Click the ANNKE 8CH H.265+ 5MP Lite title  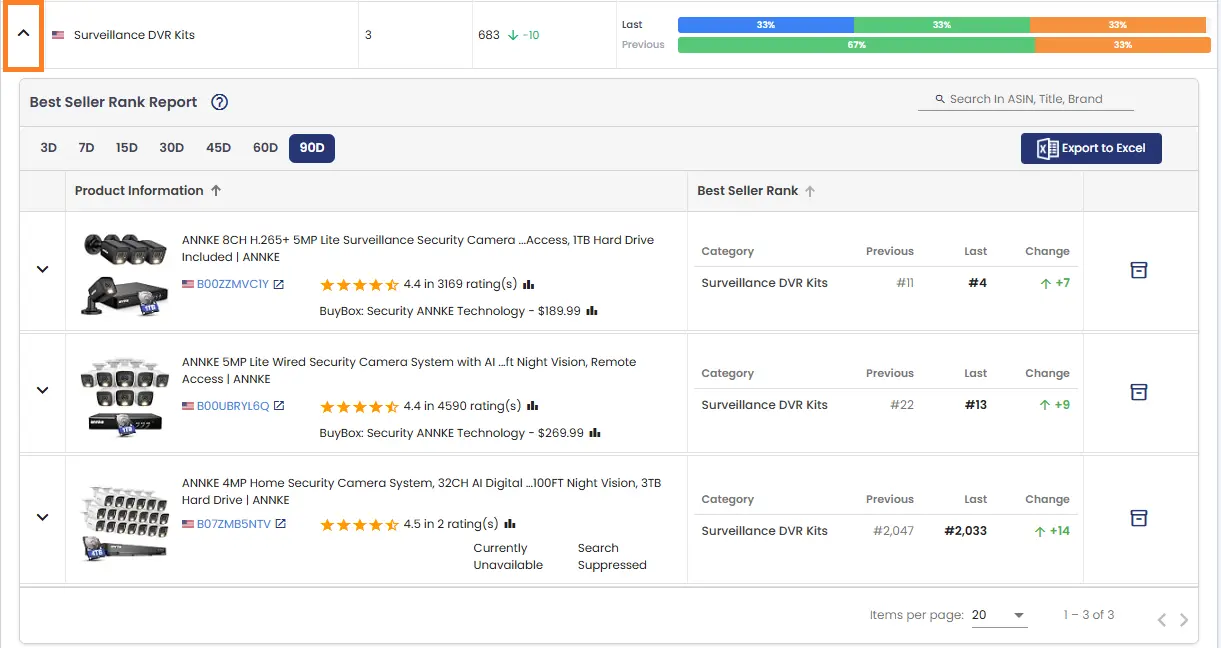click(x=418, y=248)
